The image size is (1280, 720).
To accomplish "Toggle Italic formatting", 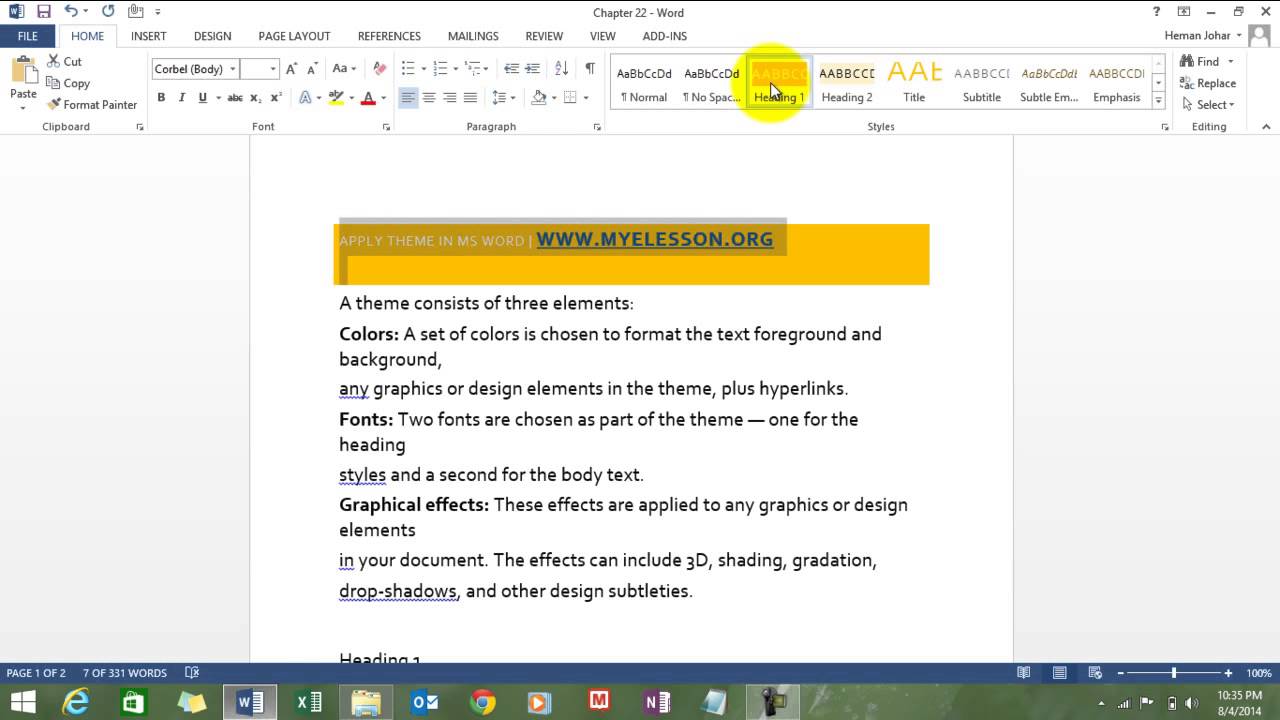I will (182, 97).
